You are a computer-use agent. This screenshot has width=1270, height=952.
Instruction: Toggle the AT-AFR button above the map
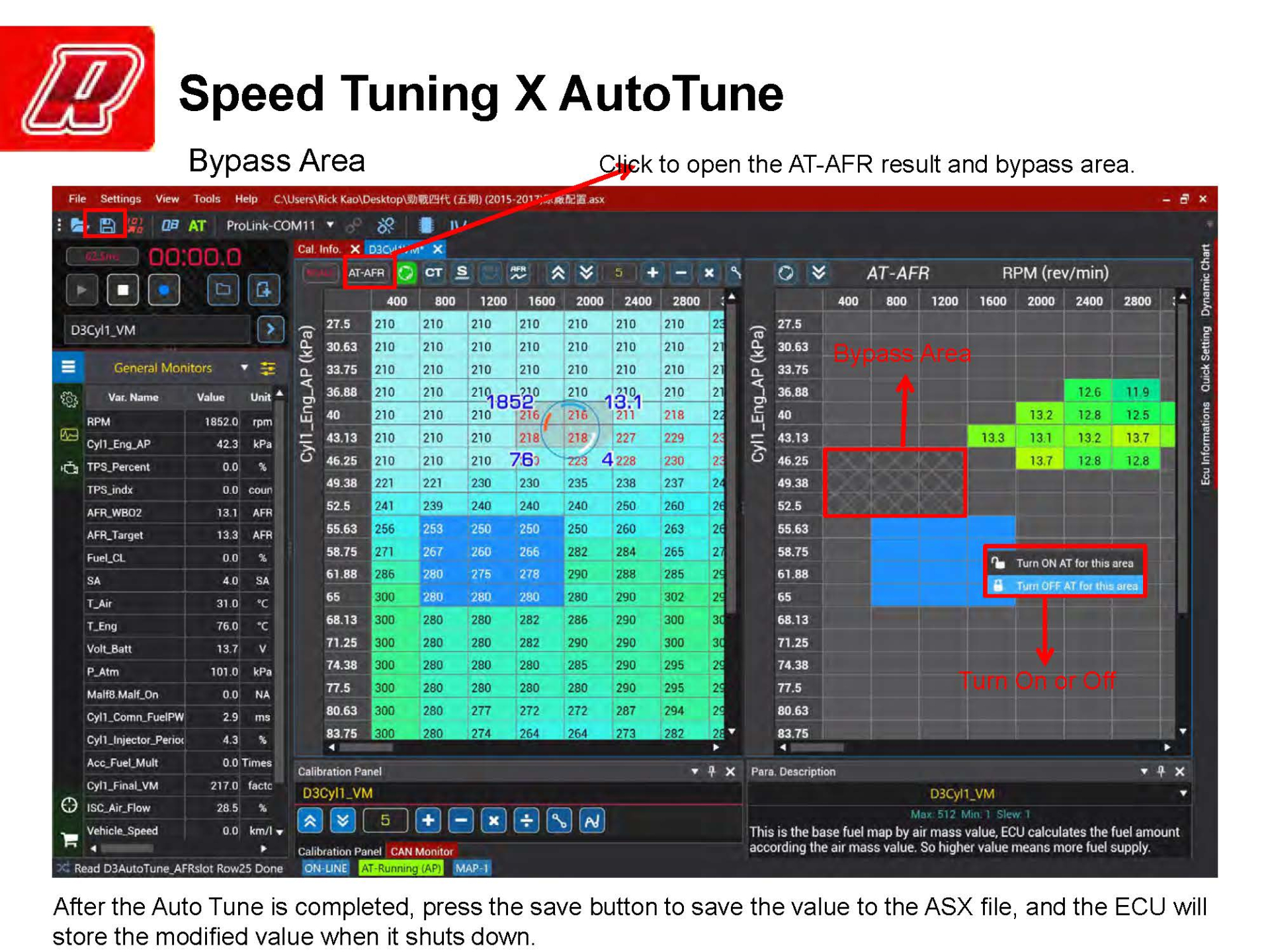click(368, 273)
